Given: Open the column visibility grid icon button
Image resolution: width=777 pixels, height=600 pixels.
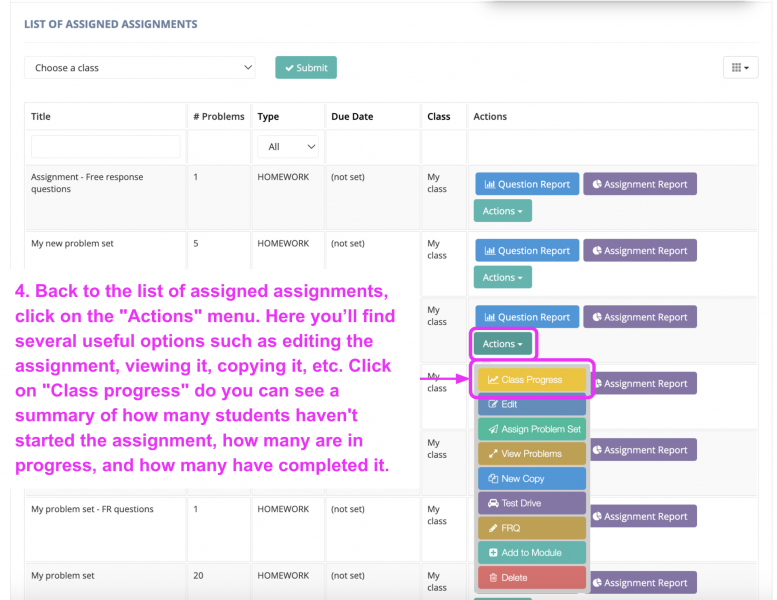Looking at the screenshot, I should coord(739,67).
